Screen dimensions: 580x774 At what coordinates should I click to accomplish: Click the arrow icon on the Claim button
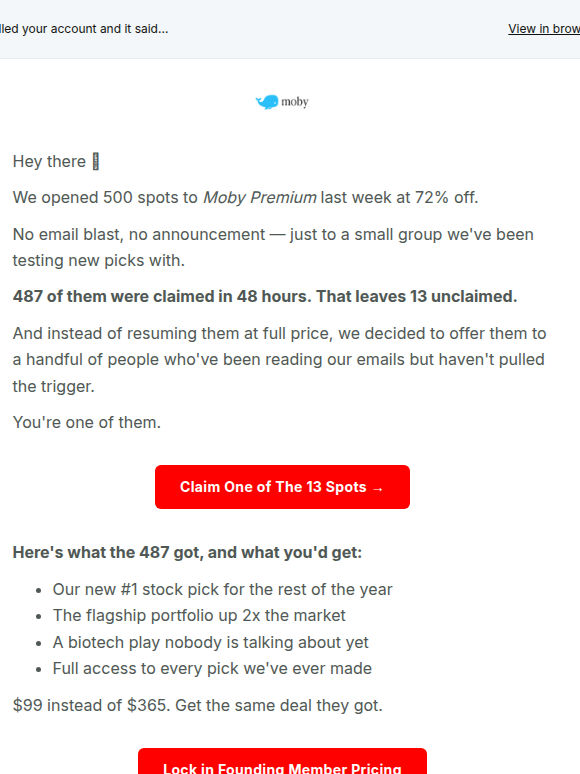click(x=378, y=488)
